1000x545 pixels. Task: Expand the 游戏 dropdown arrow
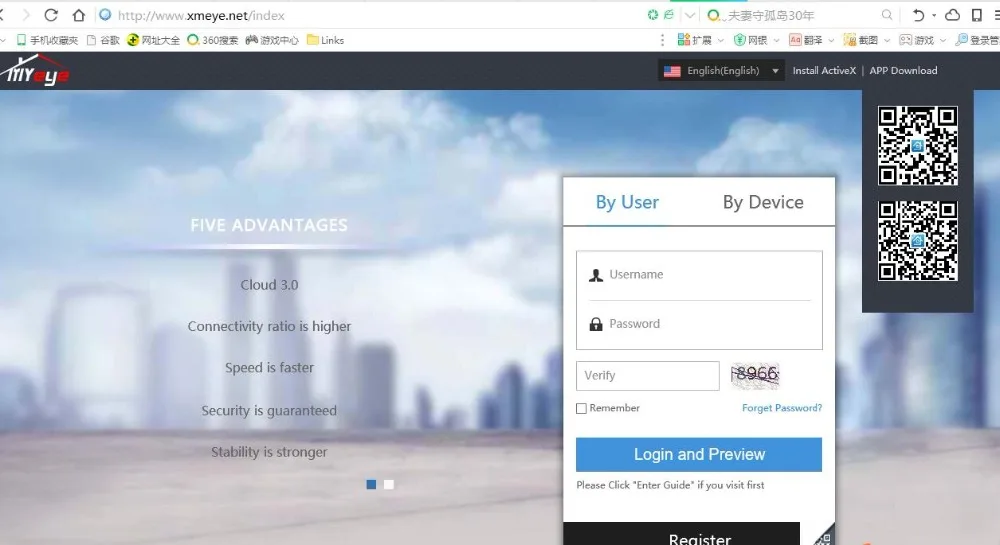[x=943, y=40]
